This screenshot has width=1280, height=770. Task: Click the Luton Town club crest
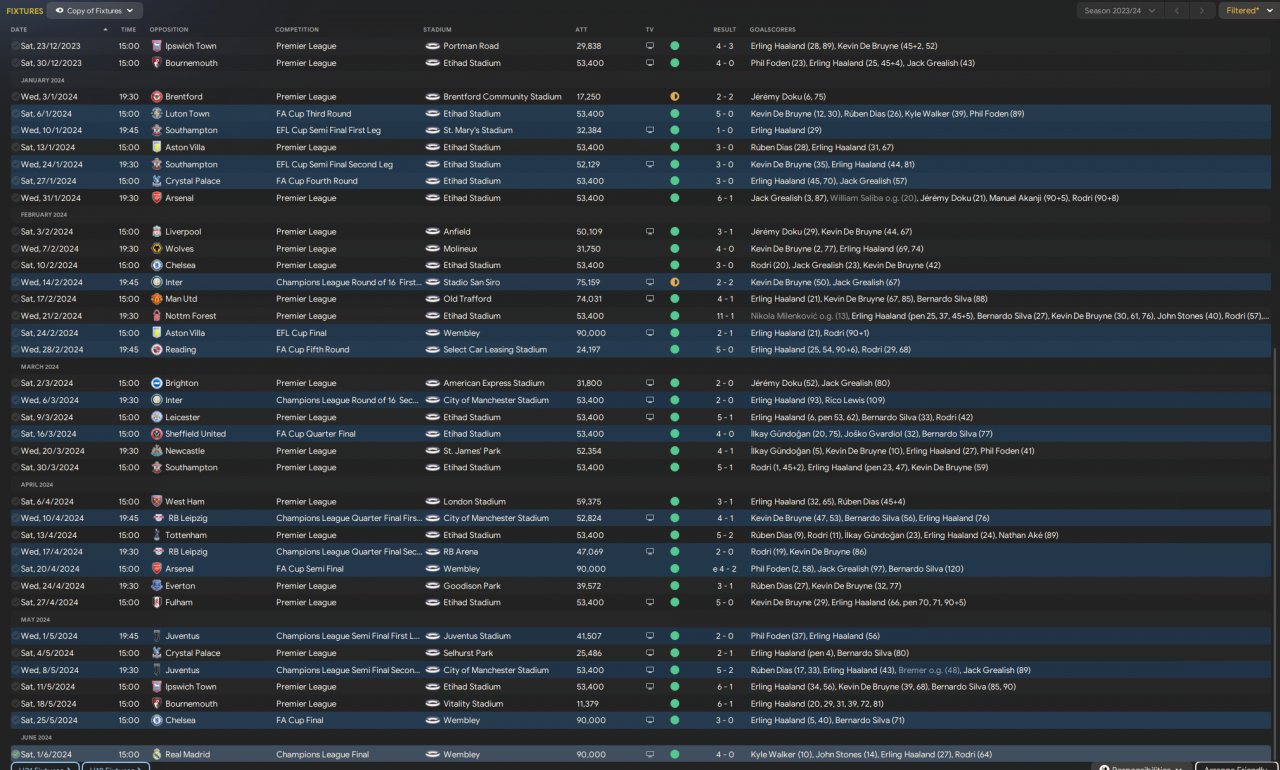157,114
